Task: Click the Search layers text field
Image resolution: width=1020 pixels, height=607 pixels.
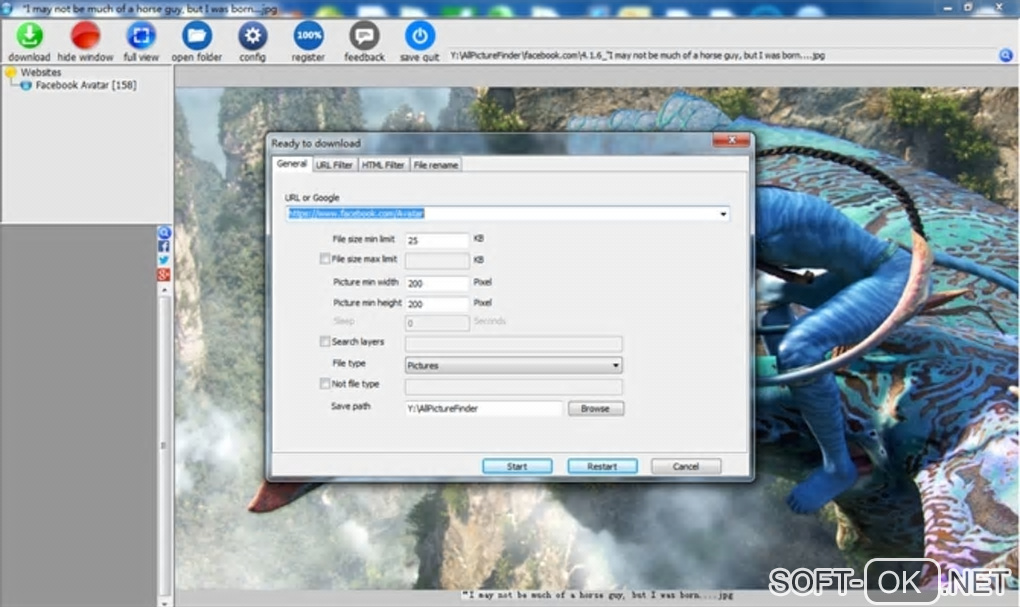Action: click(513, 344)
